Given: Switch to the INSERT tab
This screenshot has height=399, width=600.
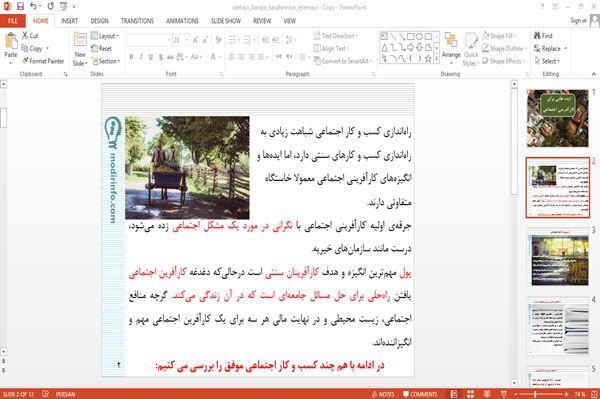Looking at the screenshot, I should [69, 21].
